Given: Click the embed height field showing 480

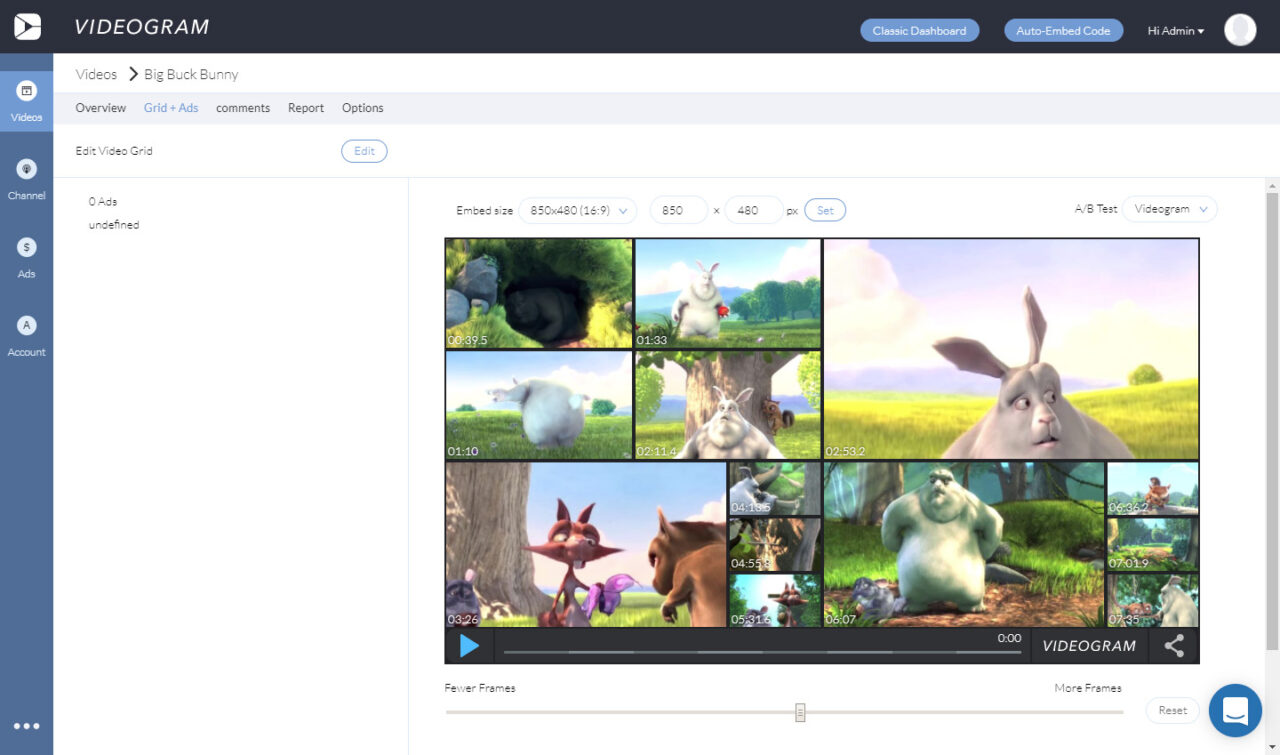Looking at the screenshot, I should [753, 210].
